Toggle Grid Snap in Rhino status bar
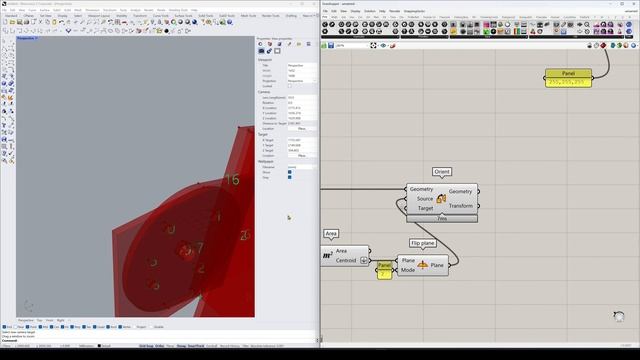640x360 pixels. pos(146,346)
